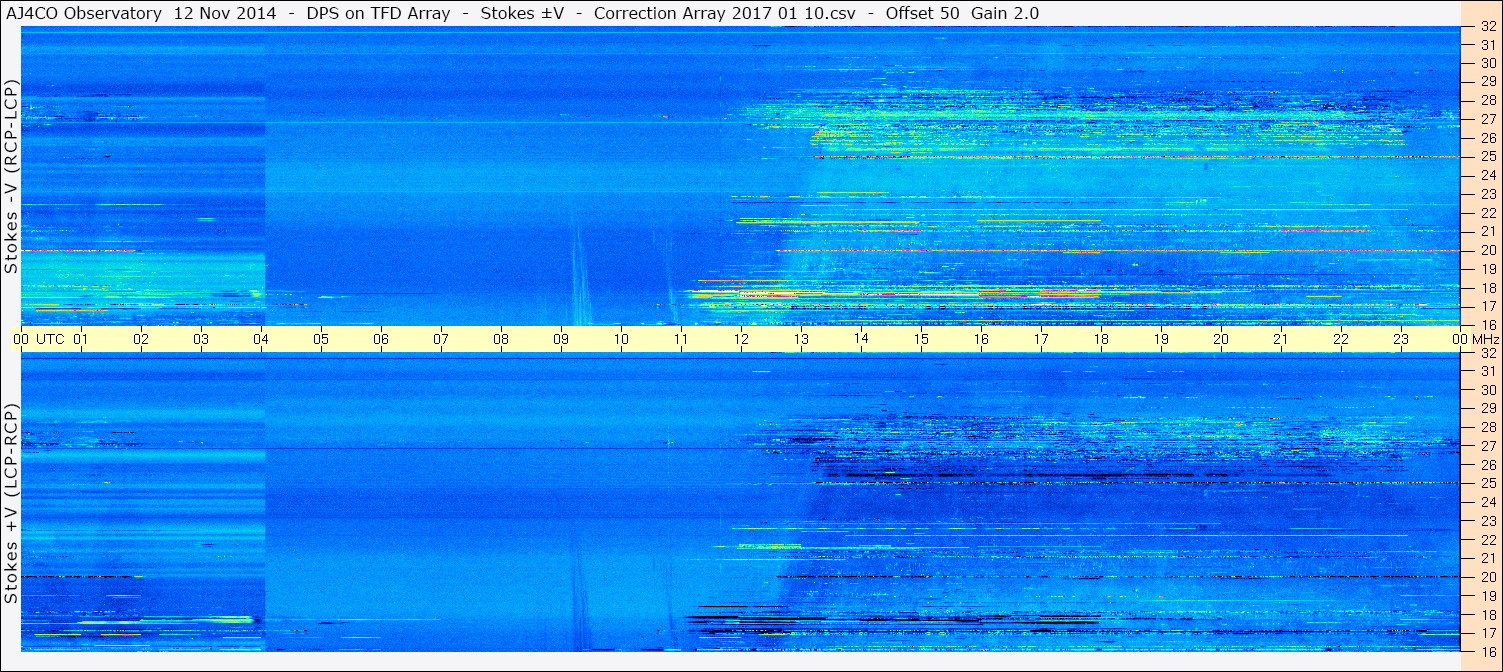Click the 23 MHz tick of Stokes +V panel
Image resolution: width=1503 pixels, height=672 pixels.
(x=1487, y=521)
